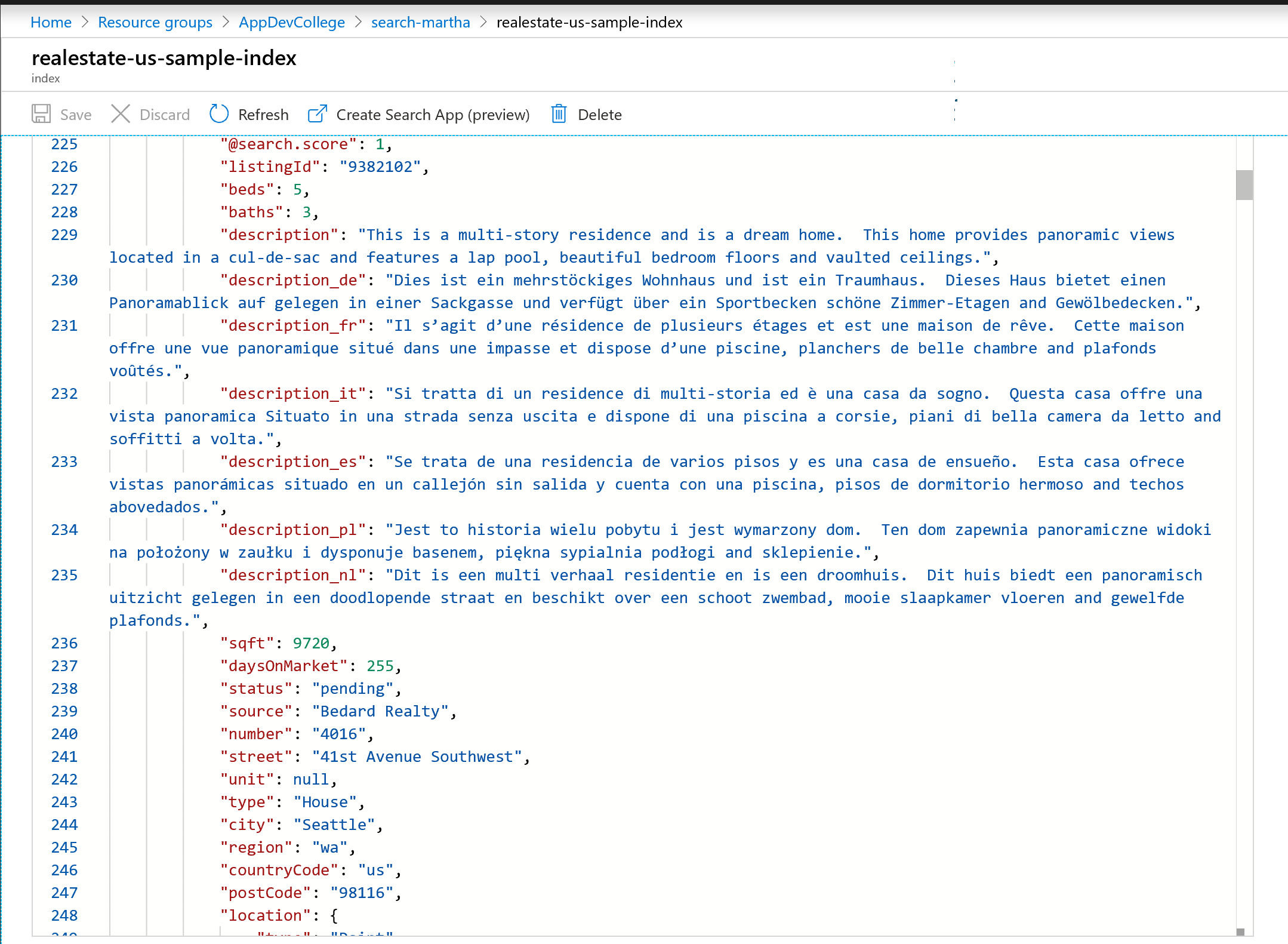Click chevron before realestate-us-sample-index breadcrumb
This screenshot has width=1288, height=944.
(483, 22)
